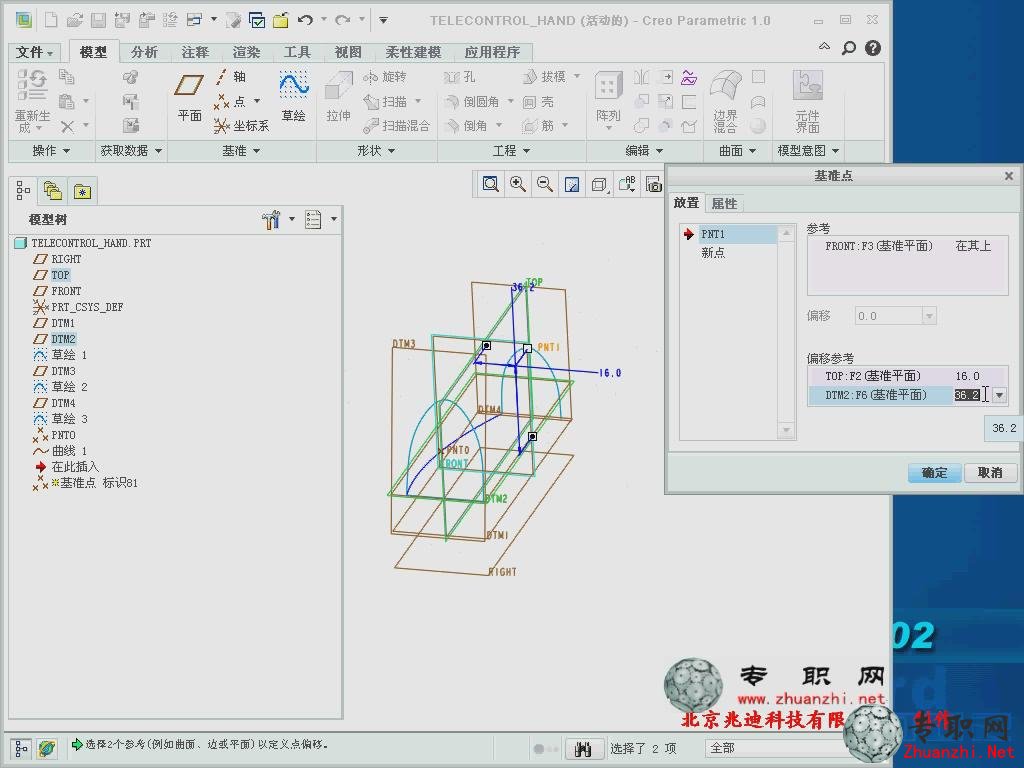Click the Refit view icon
Screen dimensions: 1024x768
(x=490, y=184)
